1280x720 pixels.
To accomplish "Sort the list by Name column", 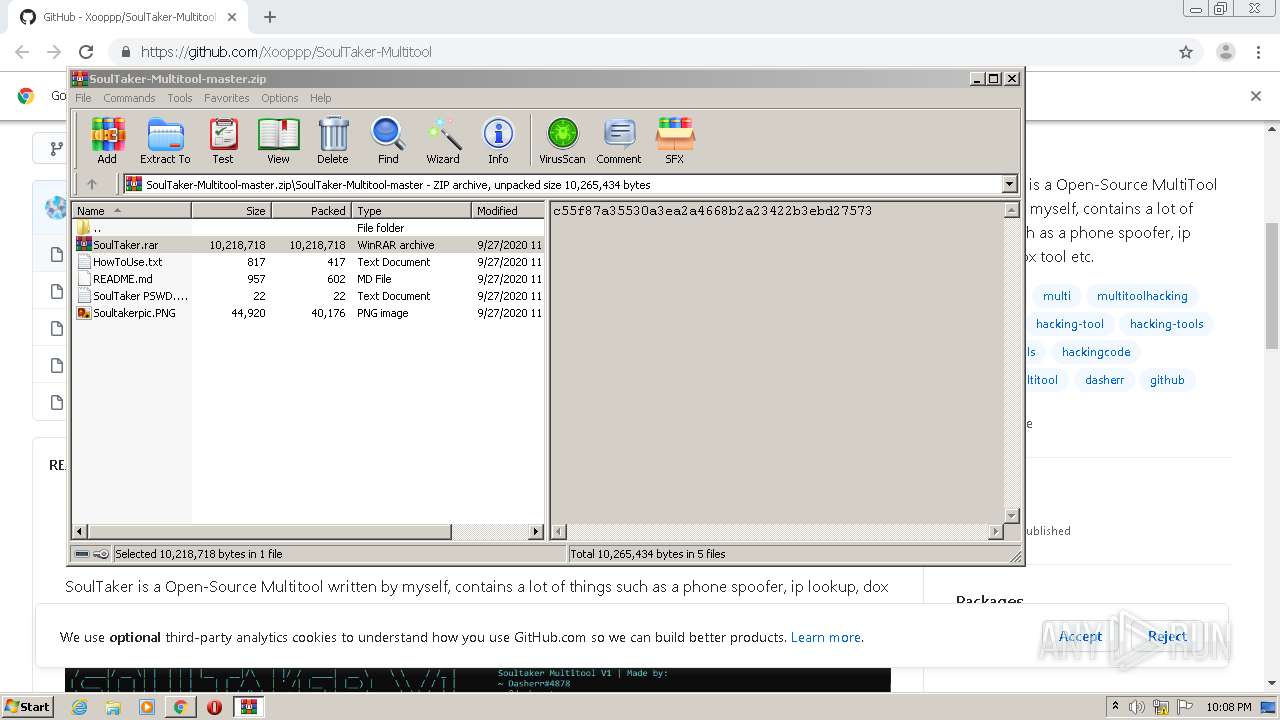I will click(x=132, y=211).
